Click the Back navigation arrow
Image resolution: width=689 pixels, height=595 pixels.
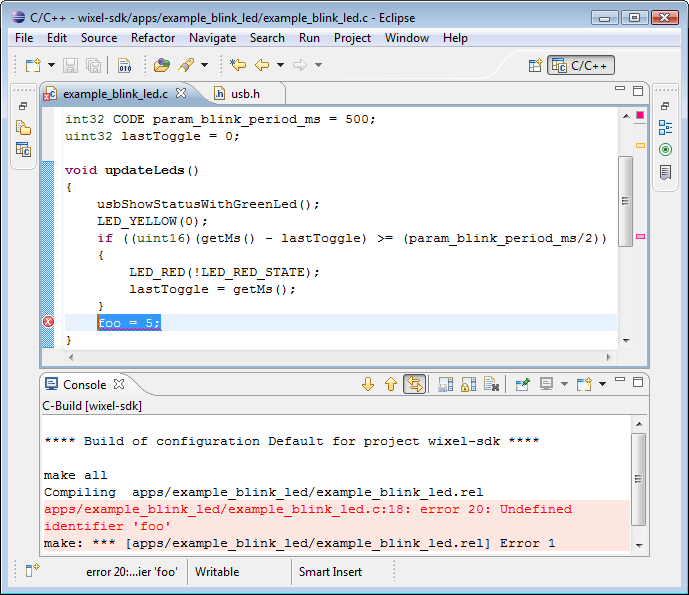[262, 65]
